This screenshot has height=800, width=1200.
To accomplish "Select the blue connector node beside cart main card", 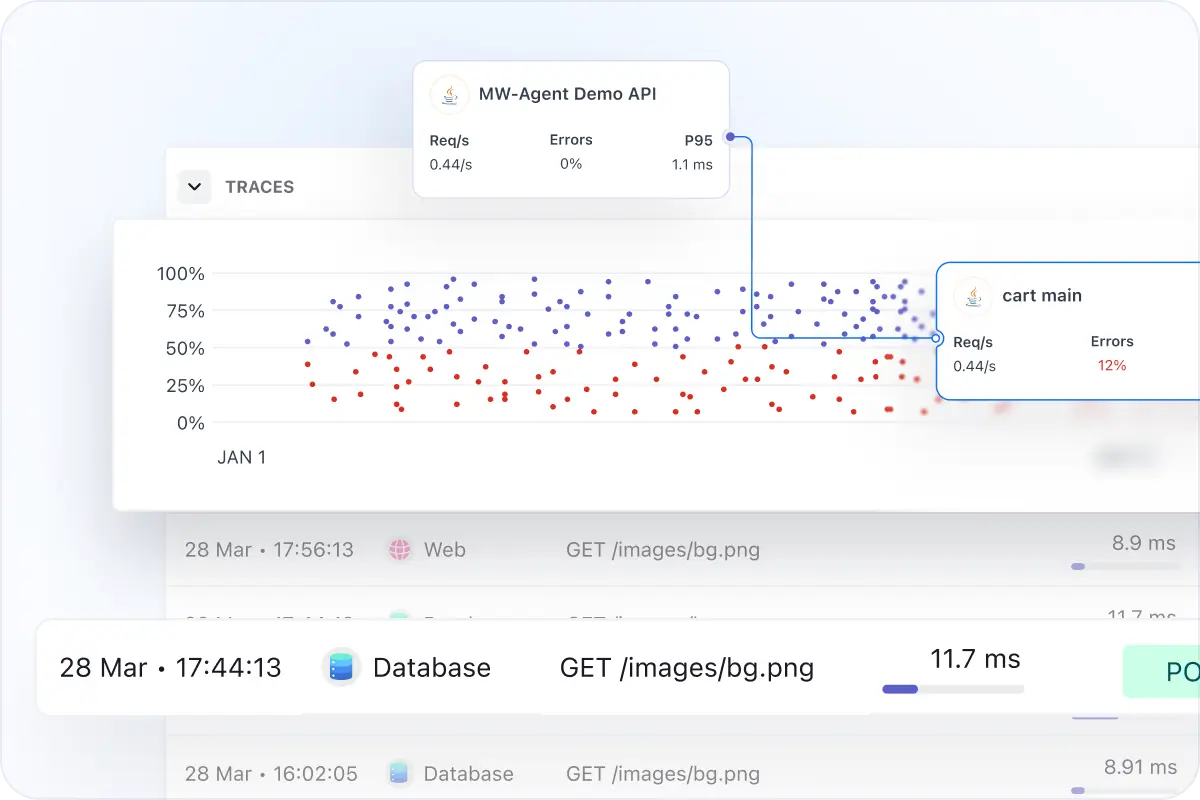I will tap(937, 339).
